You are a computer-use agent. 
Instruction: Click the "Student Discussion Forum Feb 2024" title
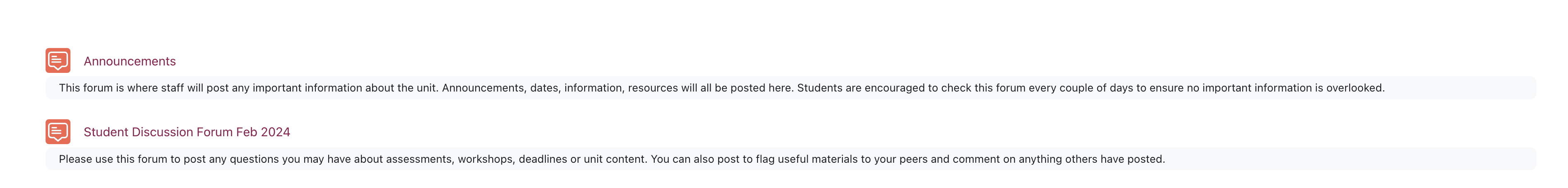(x=187, y=132)
